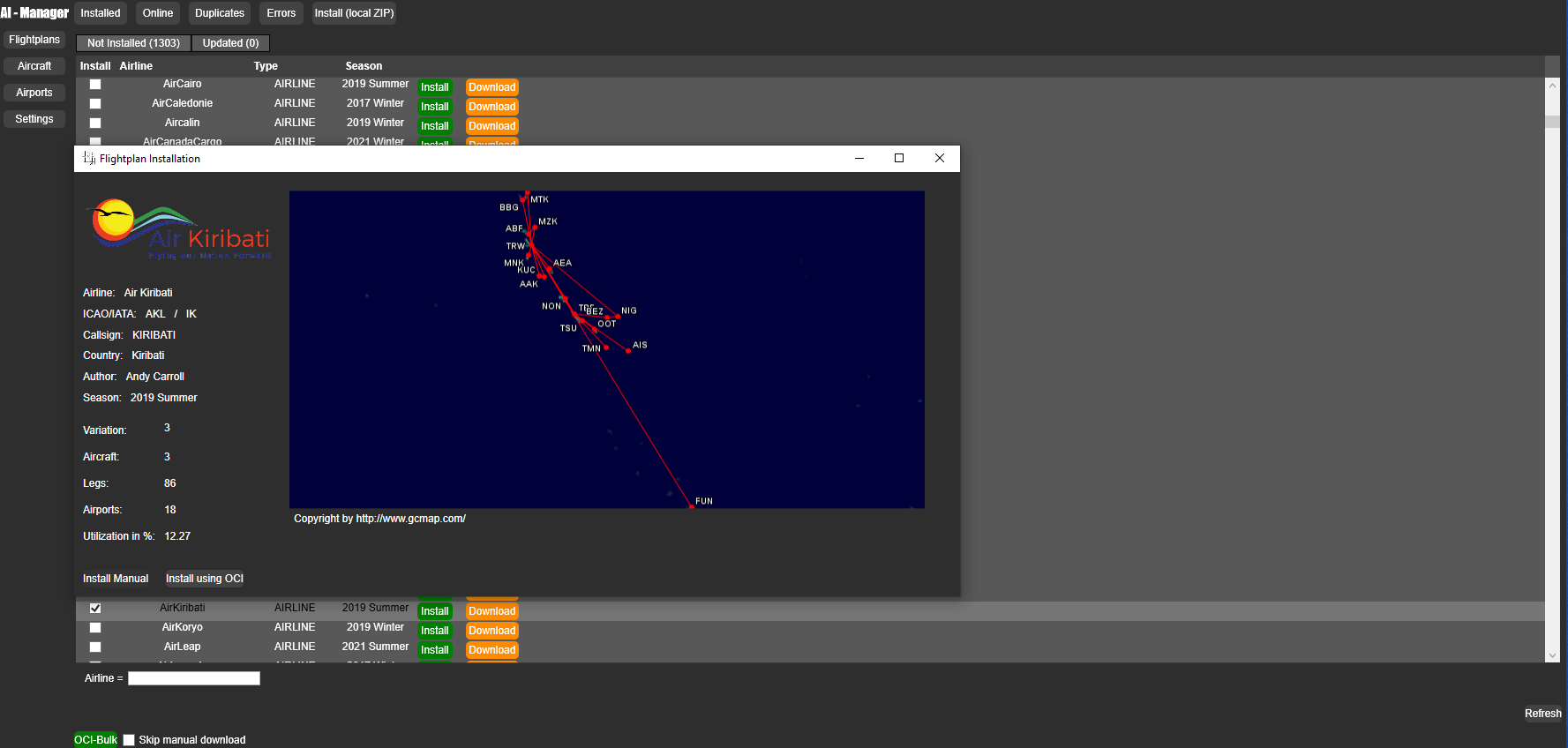Click the Install column header
Image resolution: width=1568 pixels, height=748 pixels.
pos(95,66)
